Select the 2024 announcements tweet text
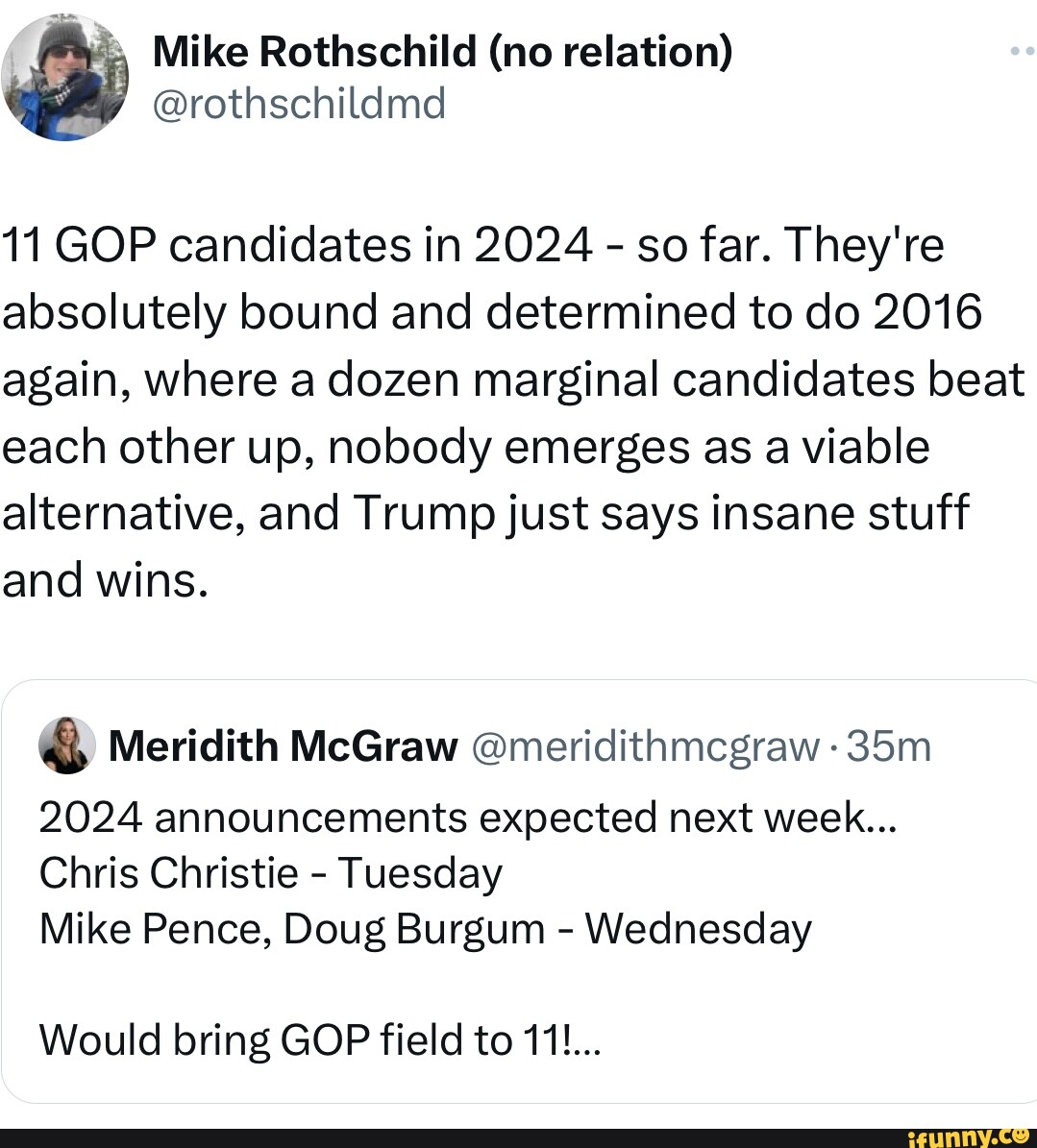Screen dimensions: 1037x1148 [x=470, y=818]
